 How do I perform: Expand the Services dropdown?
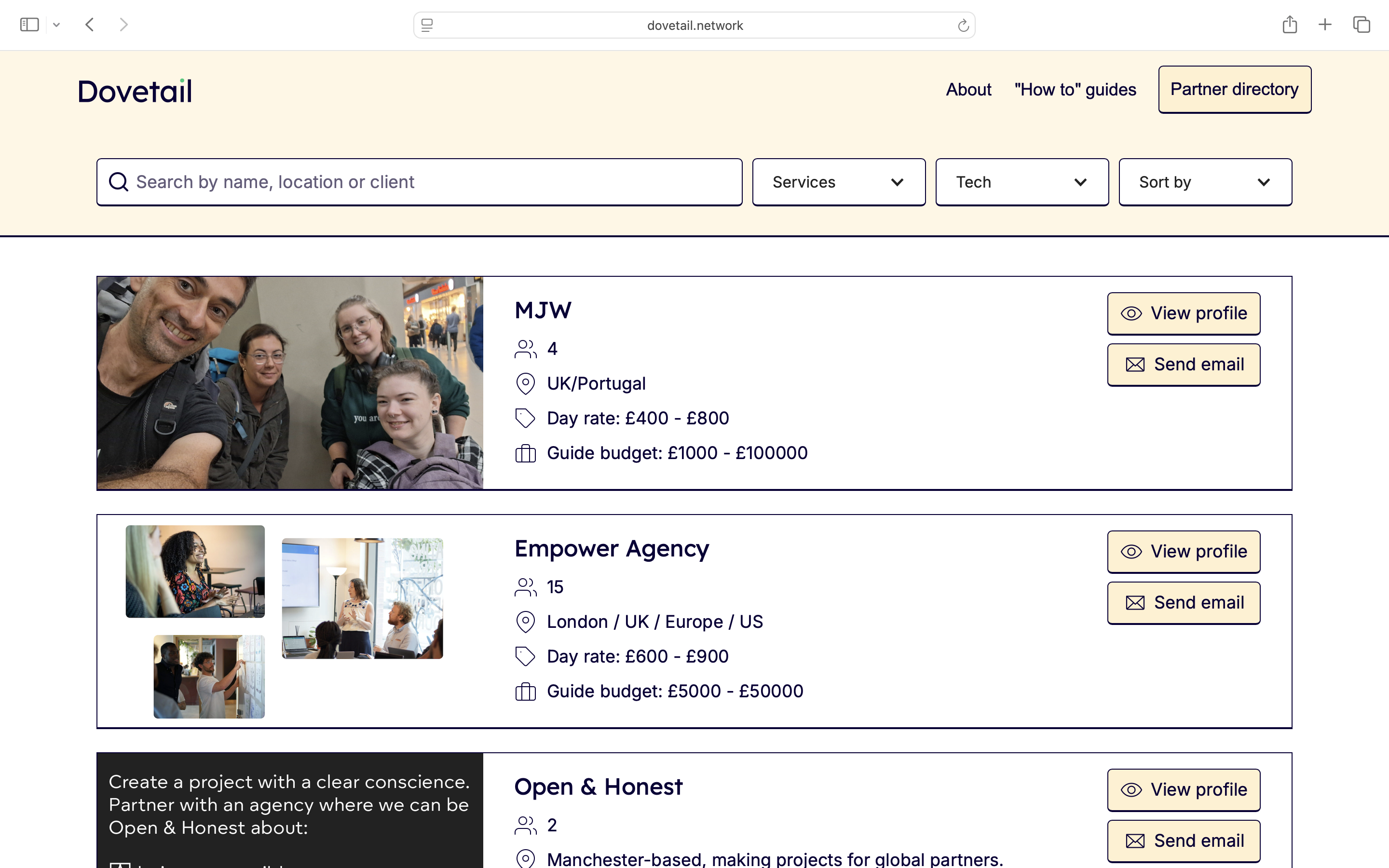(839, 182)
